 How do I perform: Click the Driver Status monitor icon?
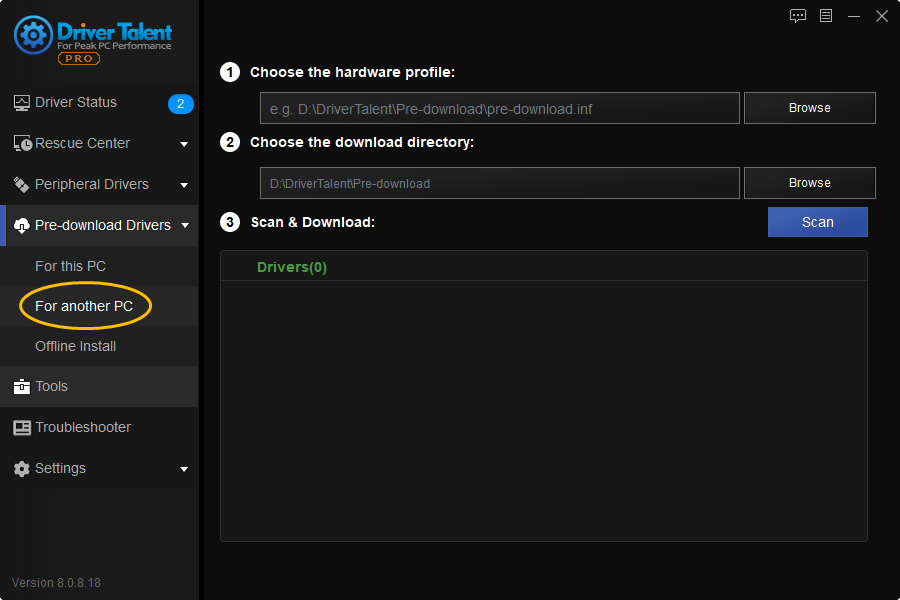point(21,103)
